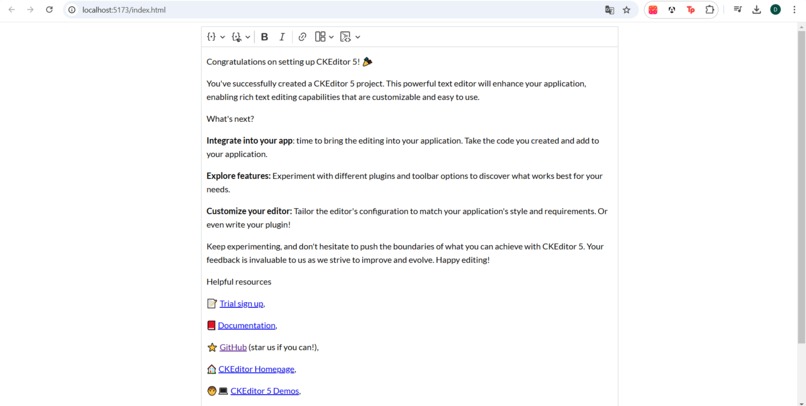Click the scrollbar down arrow
Screen dimensions: 806x406
[x=801, y=402]
